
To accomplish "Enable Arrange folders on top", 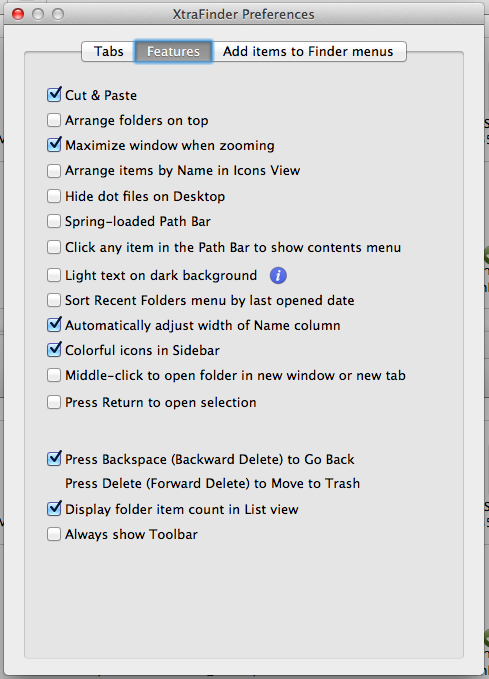I will tap(54, 120).
